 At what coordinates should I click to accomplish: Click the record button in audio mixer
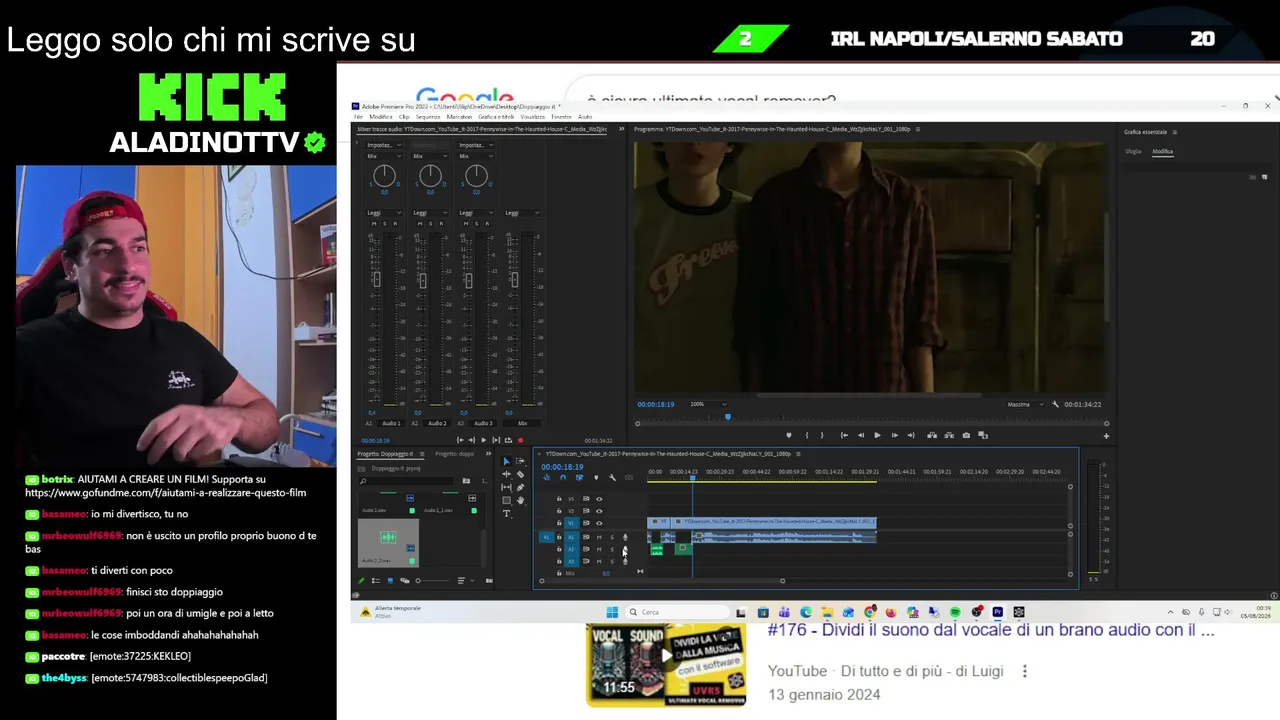point(520,440)
